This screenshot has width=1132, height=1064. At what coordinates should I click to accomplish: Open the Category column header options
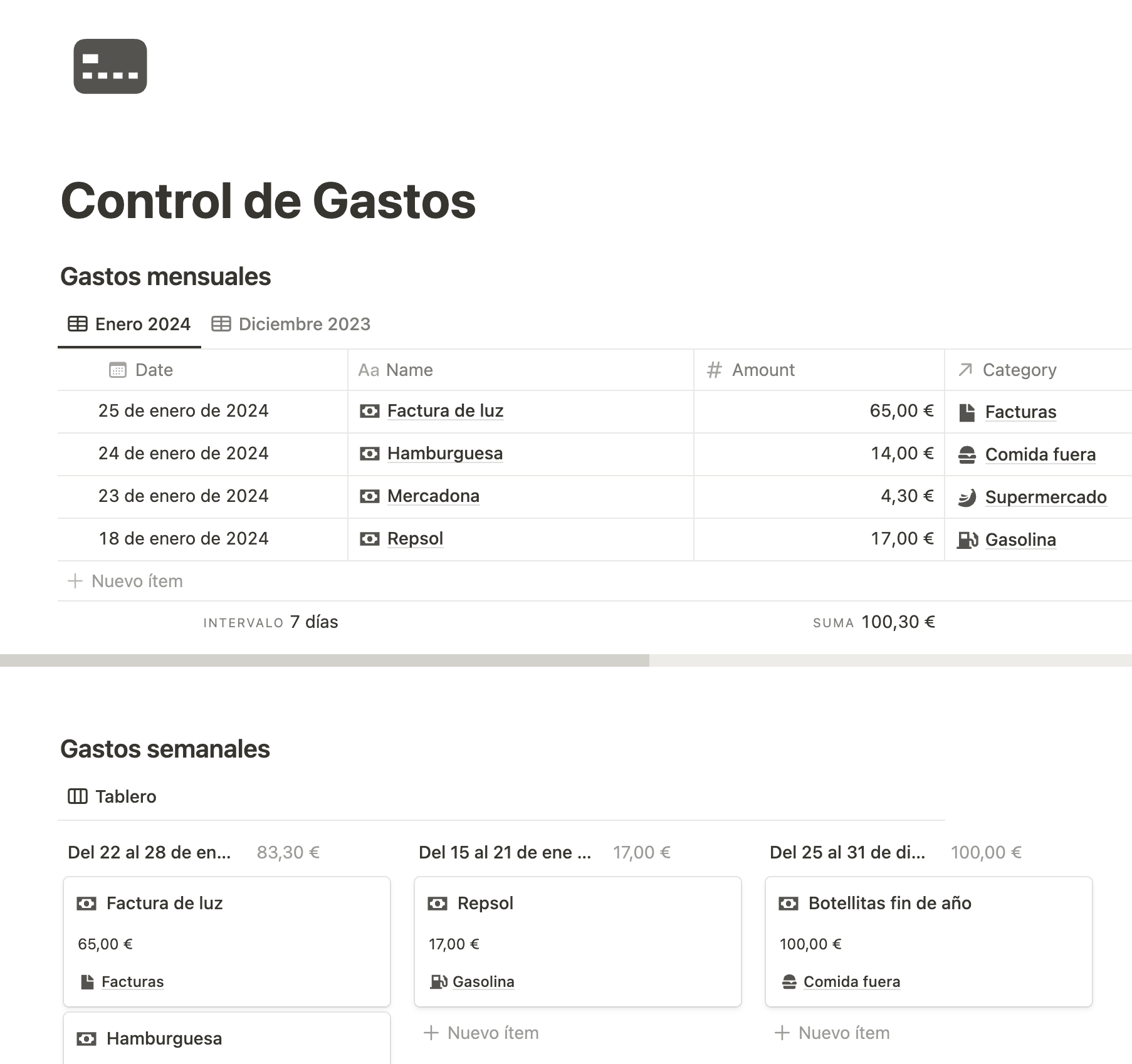(x=1019, y=370)
